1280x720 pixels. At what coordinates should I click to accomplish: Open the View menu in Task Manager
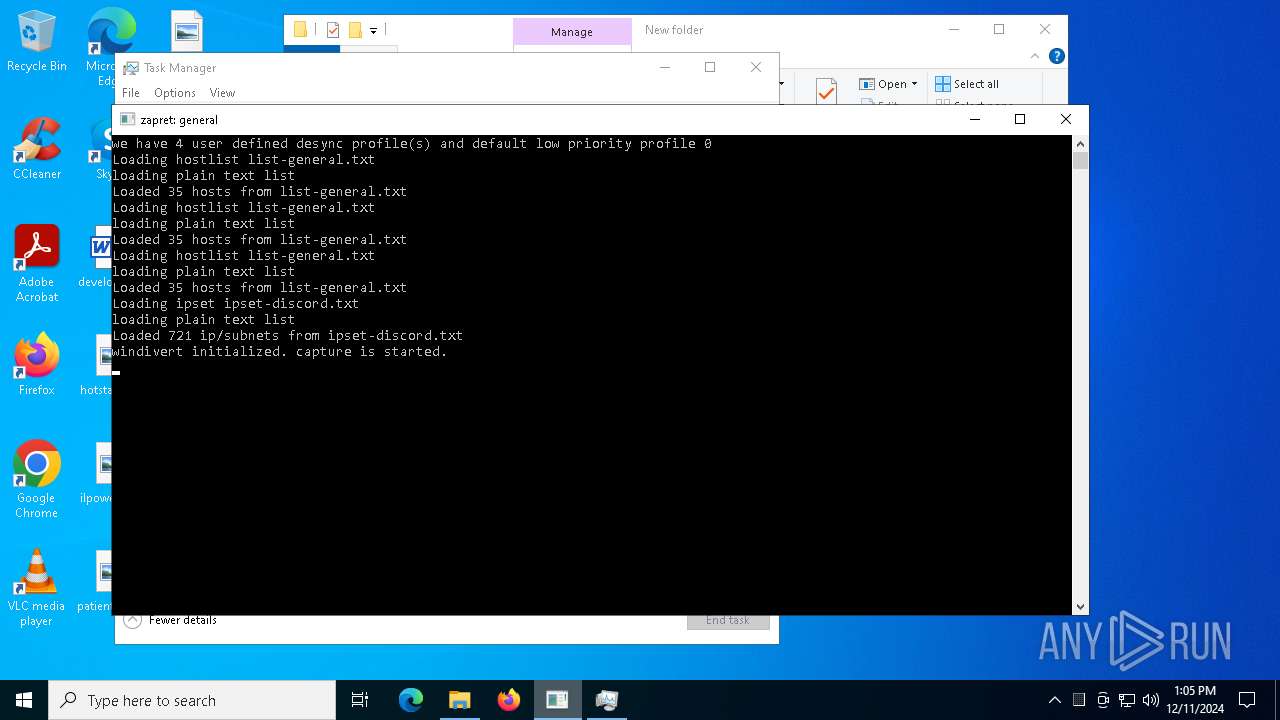[x=222, y=93]
